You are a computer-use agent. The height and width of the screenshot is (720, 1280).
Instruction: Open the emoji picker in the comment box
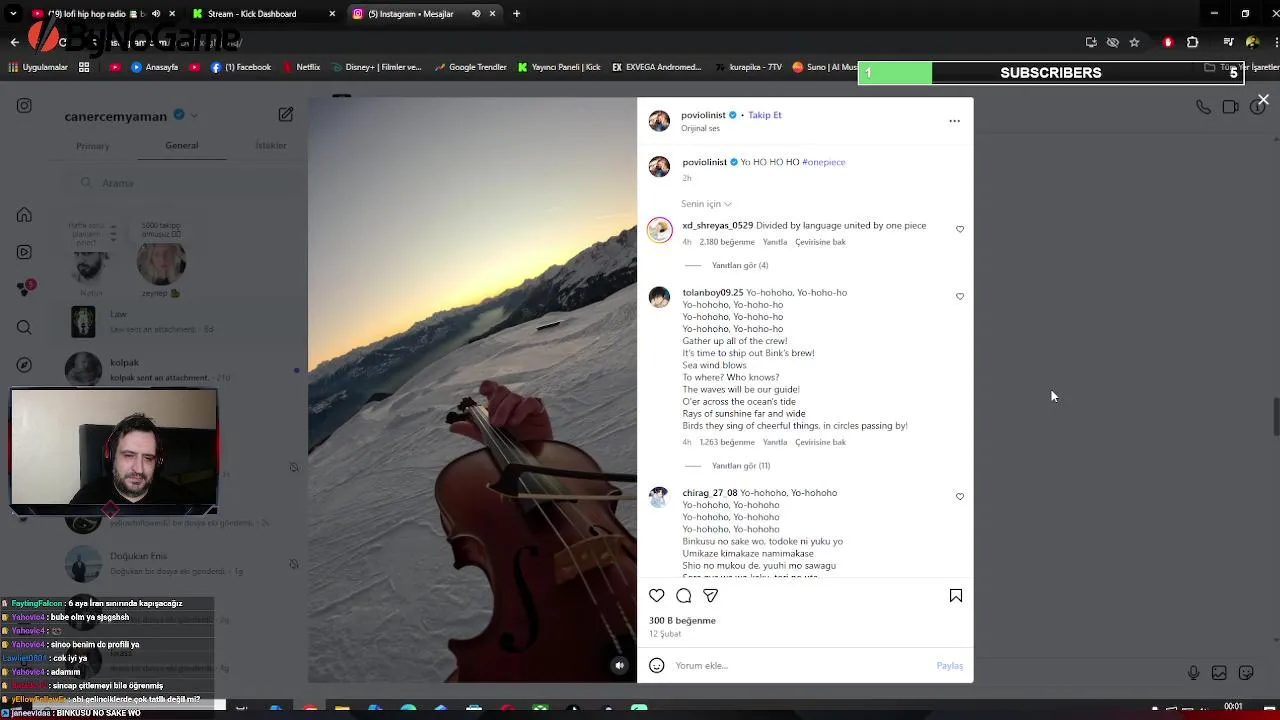[657, 666]
